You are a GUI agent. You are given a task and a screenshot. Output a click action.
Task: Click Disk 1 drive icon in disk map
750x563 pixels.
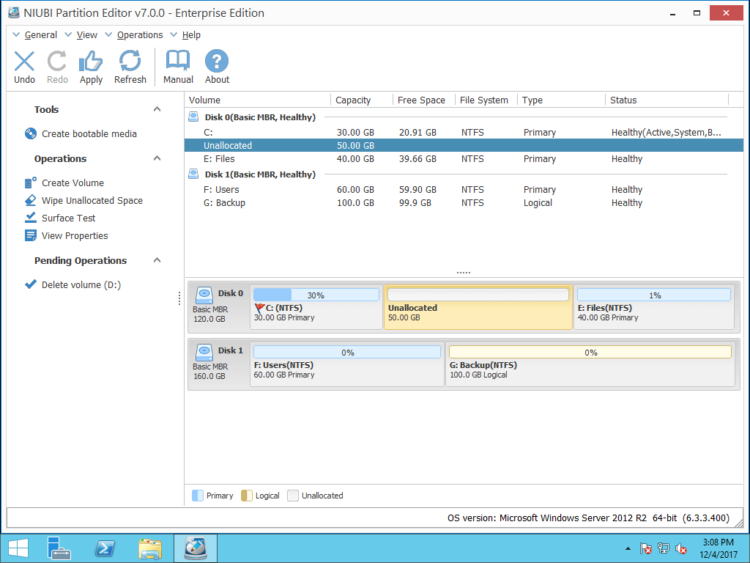pos(204,352)
